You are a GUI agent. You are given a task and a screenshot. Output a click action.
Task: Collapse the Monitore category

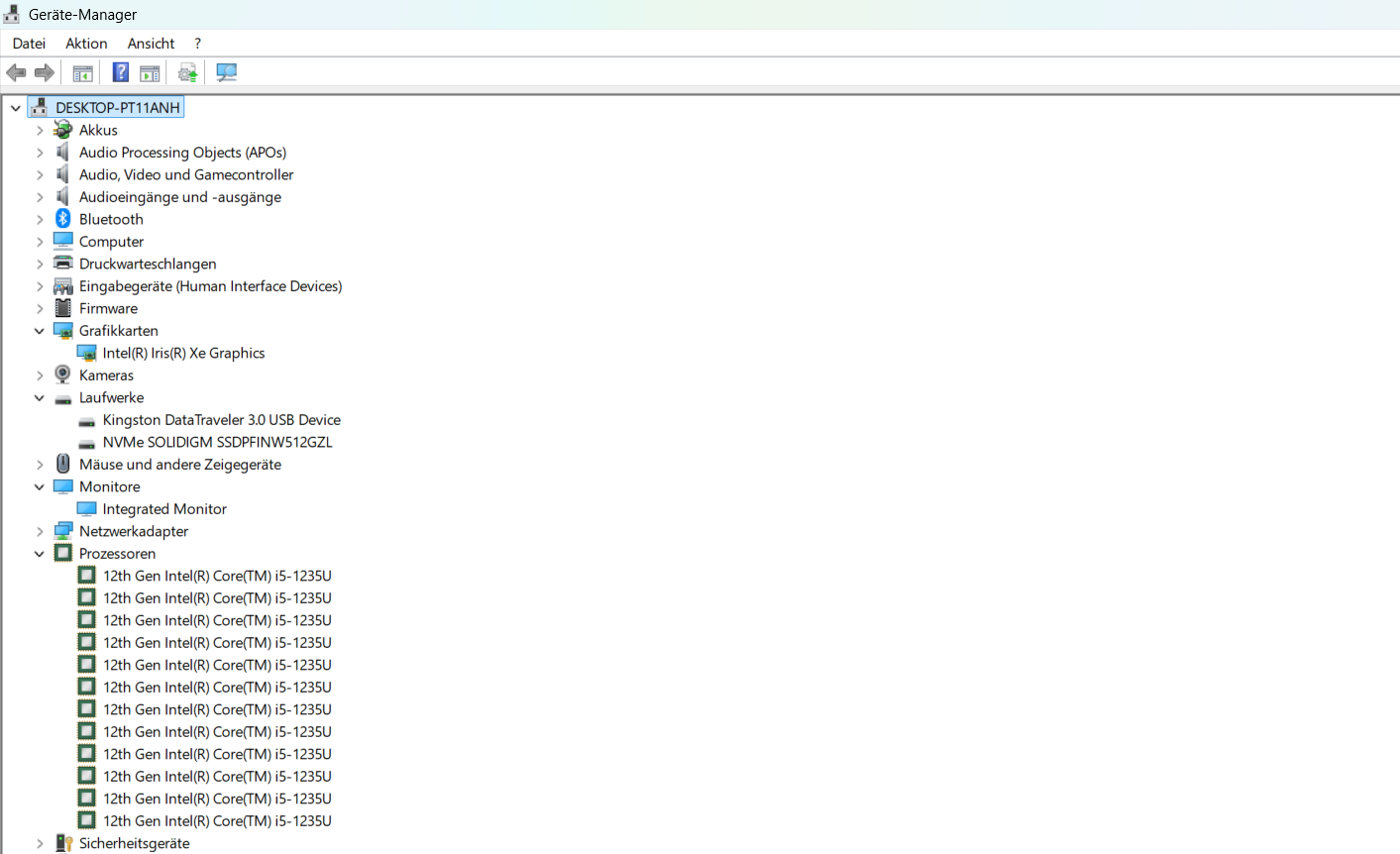40,487
